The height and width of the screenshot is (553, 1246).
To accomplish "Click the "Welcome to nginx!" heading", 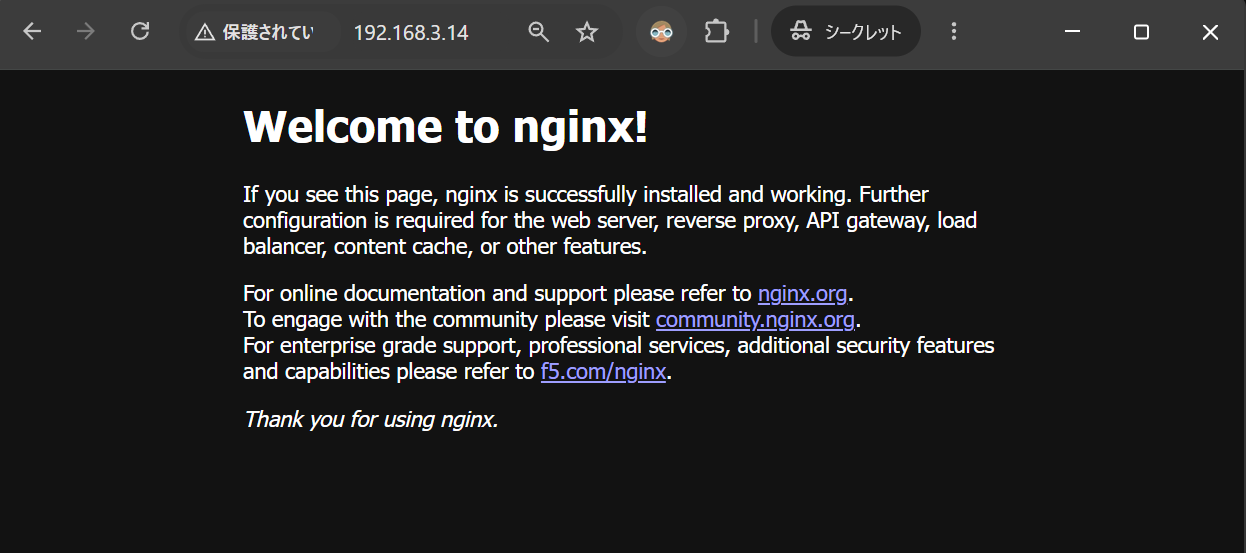I will (x=446, y=127).
